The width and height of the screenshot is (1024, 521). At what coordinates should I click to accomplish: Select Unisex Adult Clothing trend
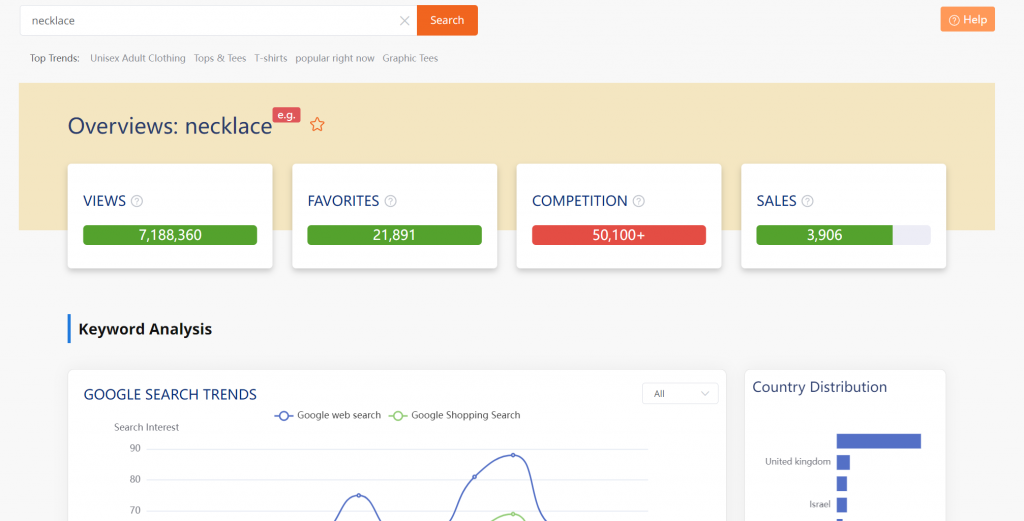tap(138, 58)
